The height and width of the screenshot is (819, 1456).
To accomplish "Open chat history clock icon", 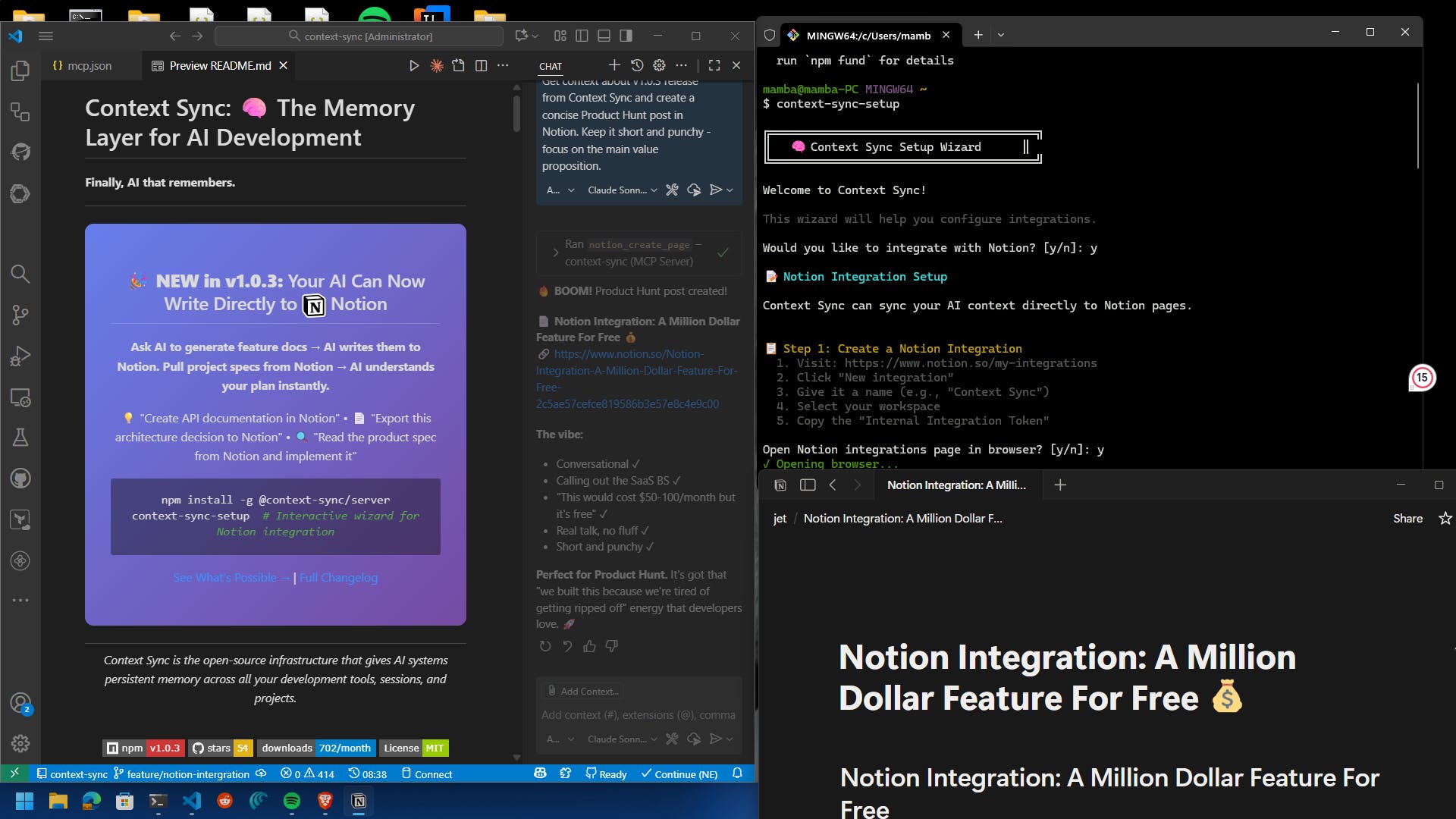I will [x=637, y=66].
